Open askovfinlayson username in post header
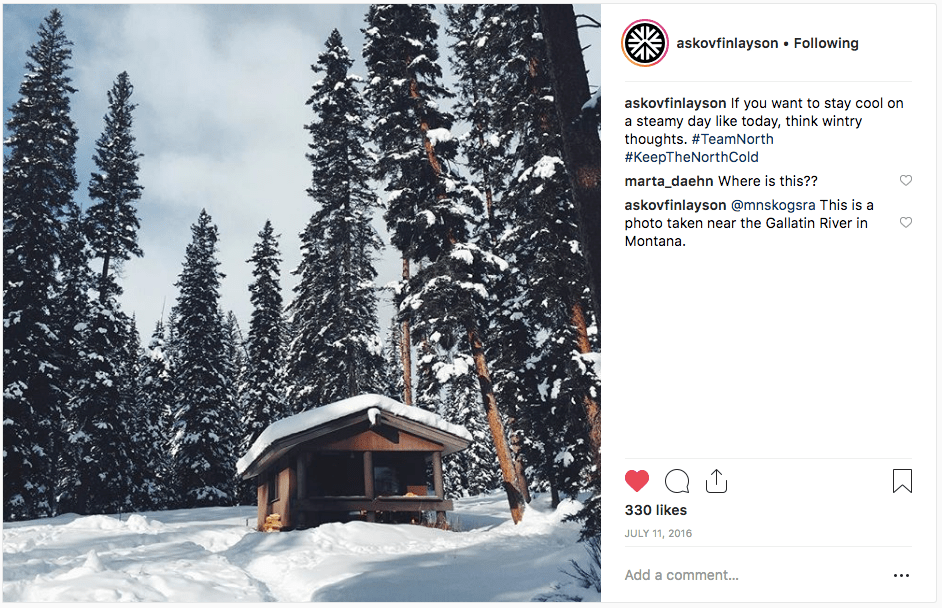The width and height of the screenshot is (942, 608). 727,43
